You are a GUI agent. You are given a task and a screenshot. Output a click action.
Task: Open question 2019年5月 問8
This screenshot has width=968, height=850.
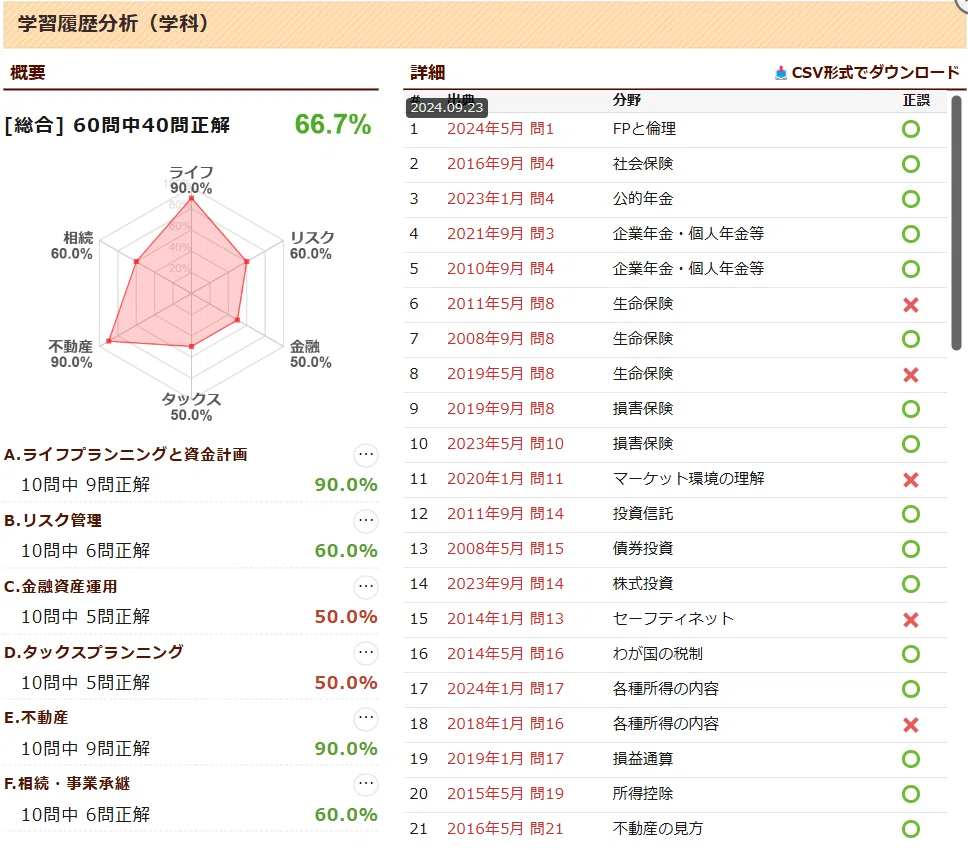(x=501, y=374)
